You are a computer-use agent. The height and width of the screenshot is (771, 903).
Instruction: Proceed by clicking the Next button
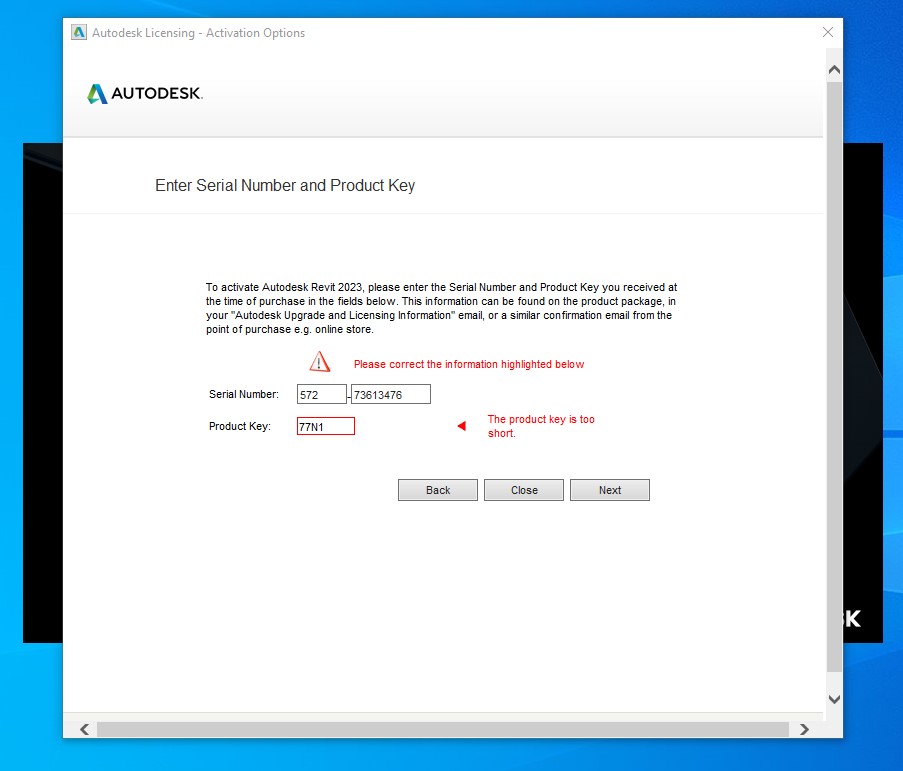tap(610, 490)
